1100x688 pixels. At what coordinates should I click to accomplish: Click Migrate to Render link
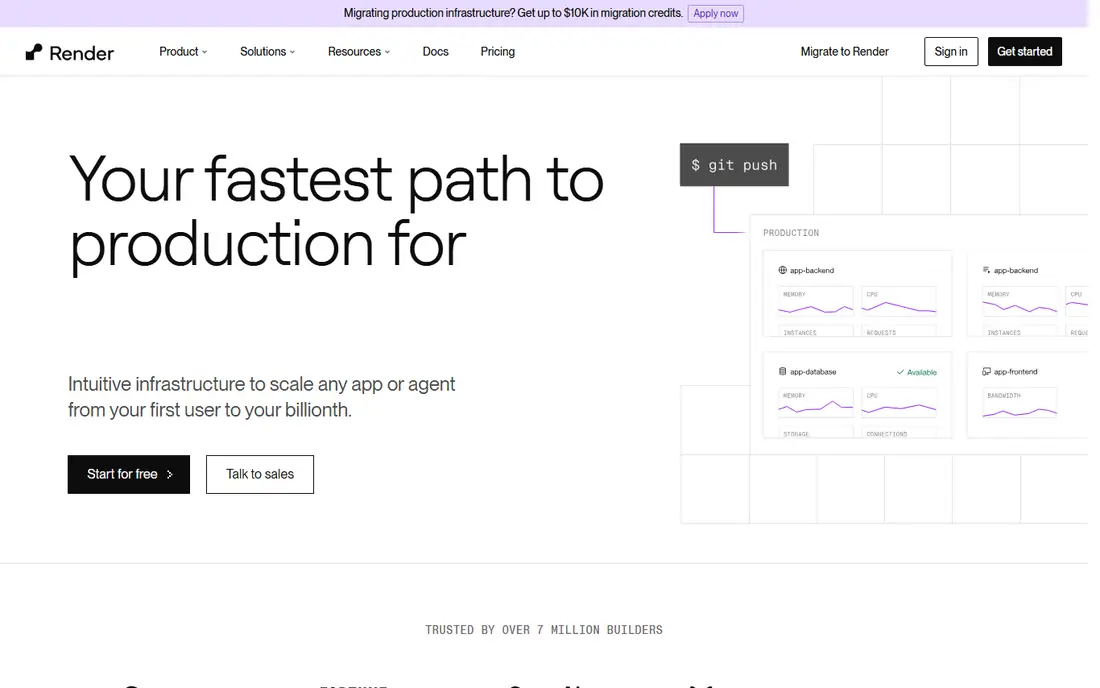844,52
